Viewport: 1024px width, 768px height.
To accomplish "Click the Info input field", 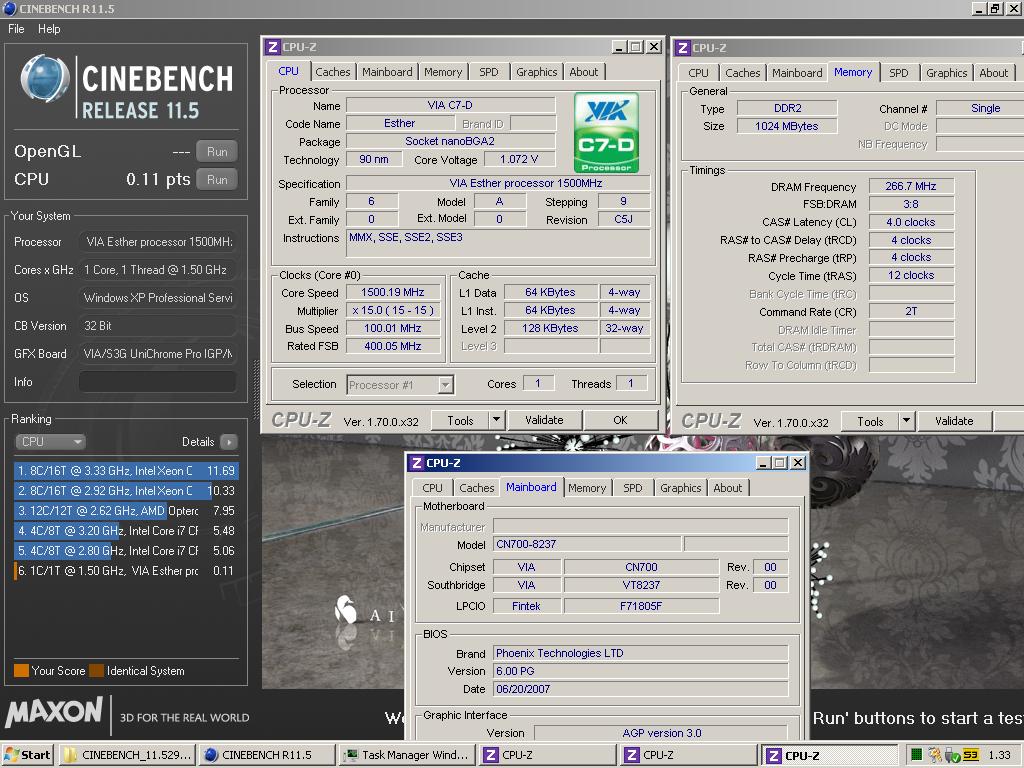I will [x=157, y=381].
